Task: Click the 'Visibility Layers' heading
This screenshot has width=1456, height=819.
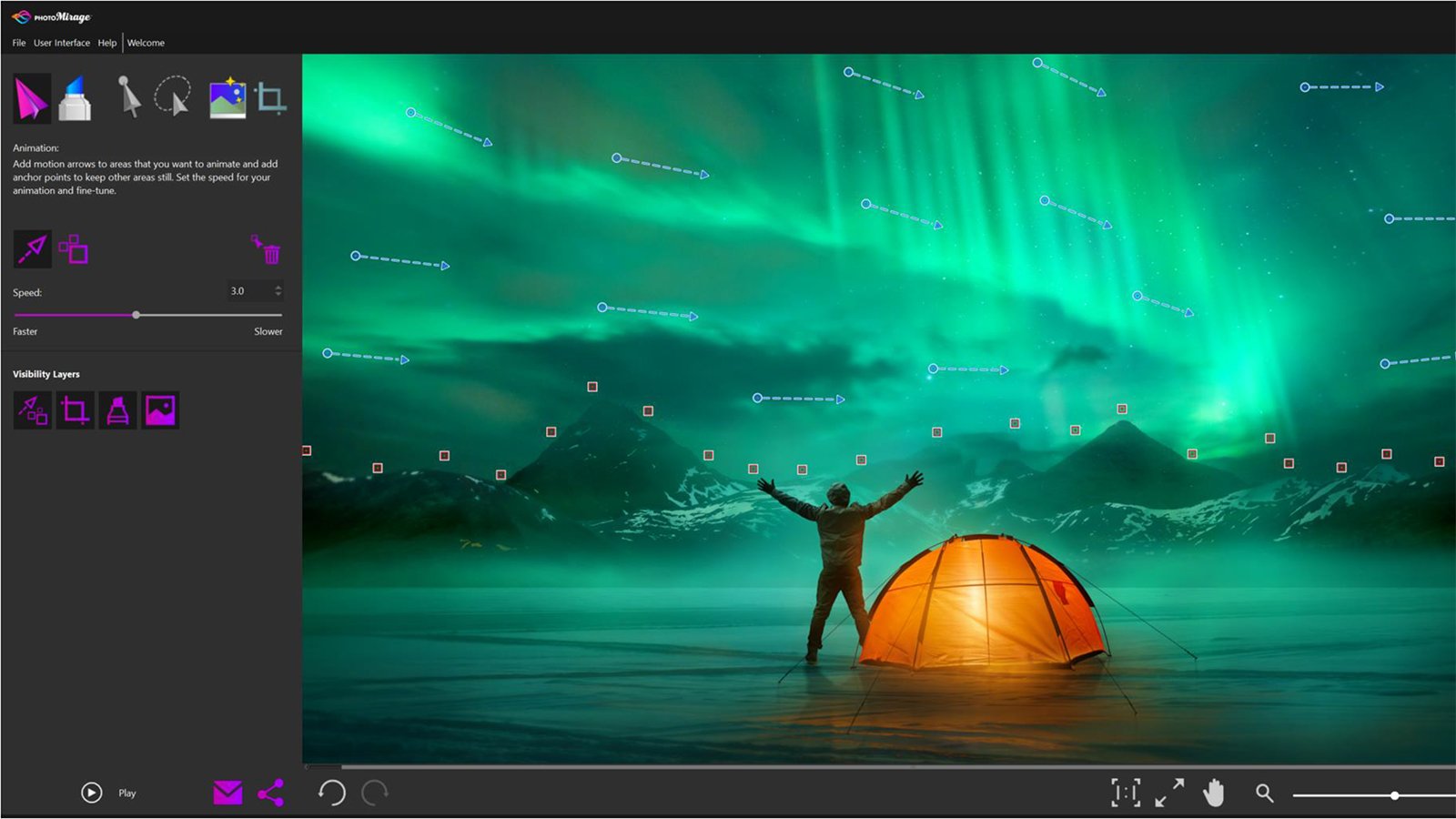Action: click(46, 374)
